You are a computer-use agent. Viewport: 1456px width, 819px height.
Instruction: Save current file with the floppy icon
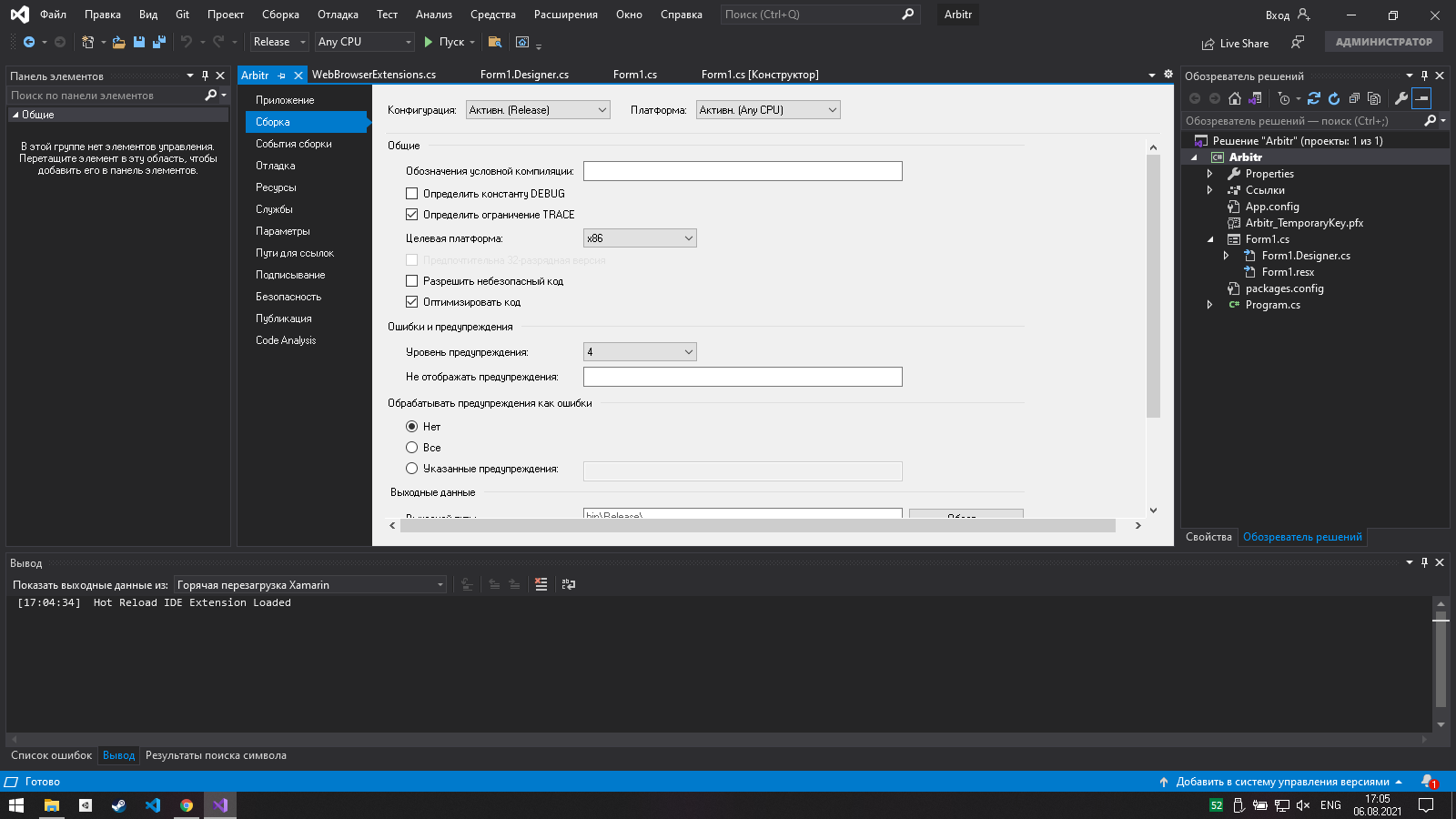(139, 42)
